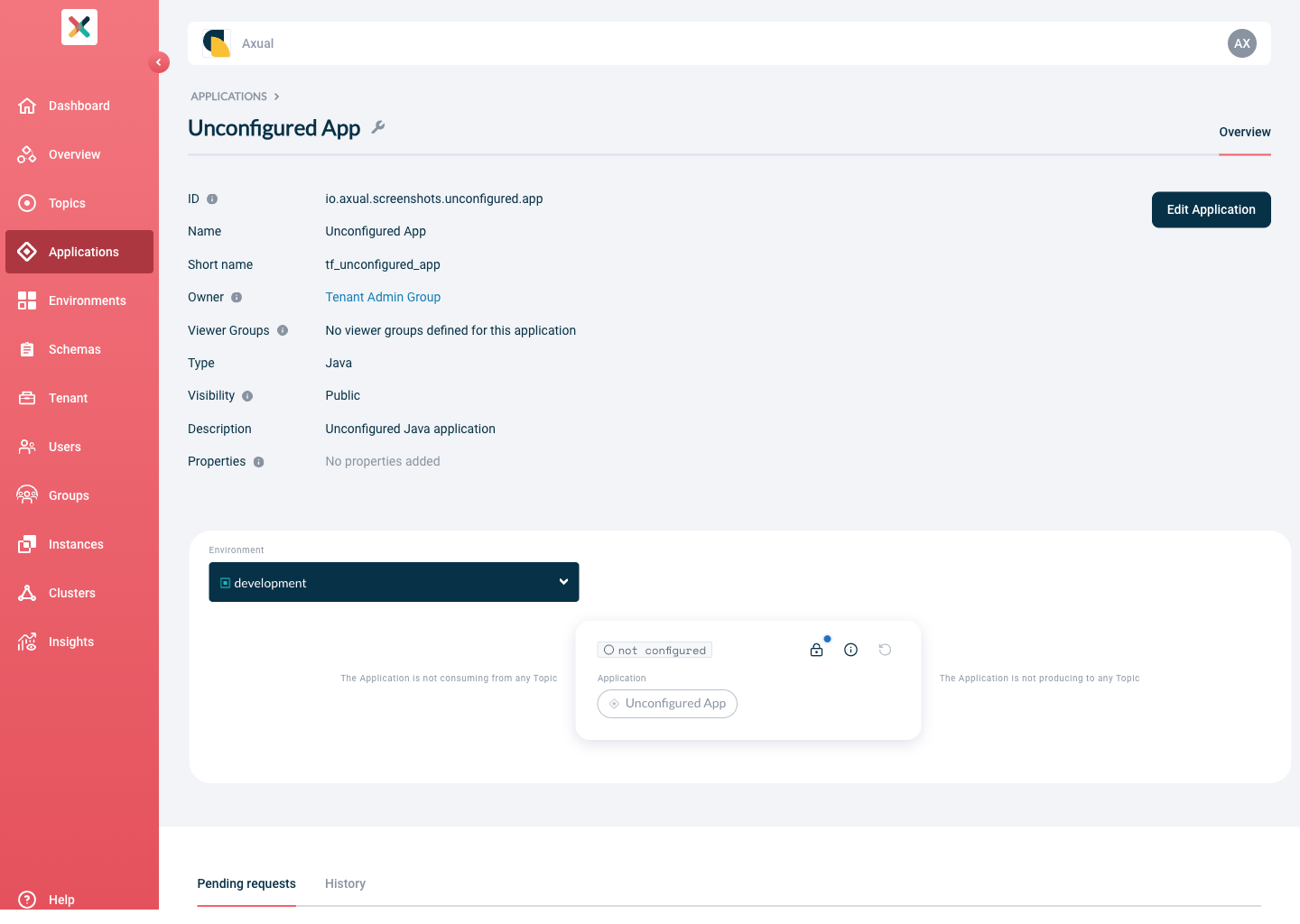Screen dimensions: 1300x924
Task: Click the dropdown chevron on environment selector
Action: [563, 582]
